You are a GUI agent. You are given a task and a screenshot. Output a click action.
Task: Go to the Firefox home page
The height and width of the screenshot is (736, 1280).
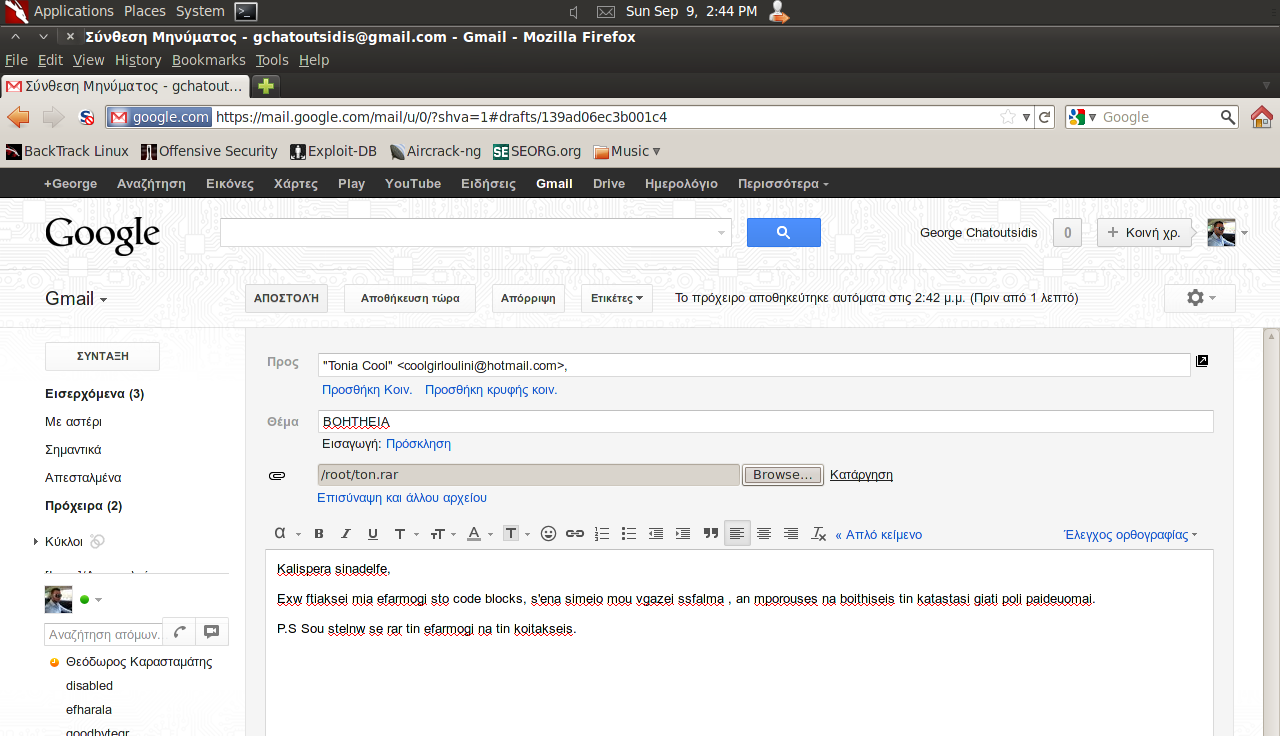coord(1262,117)
